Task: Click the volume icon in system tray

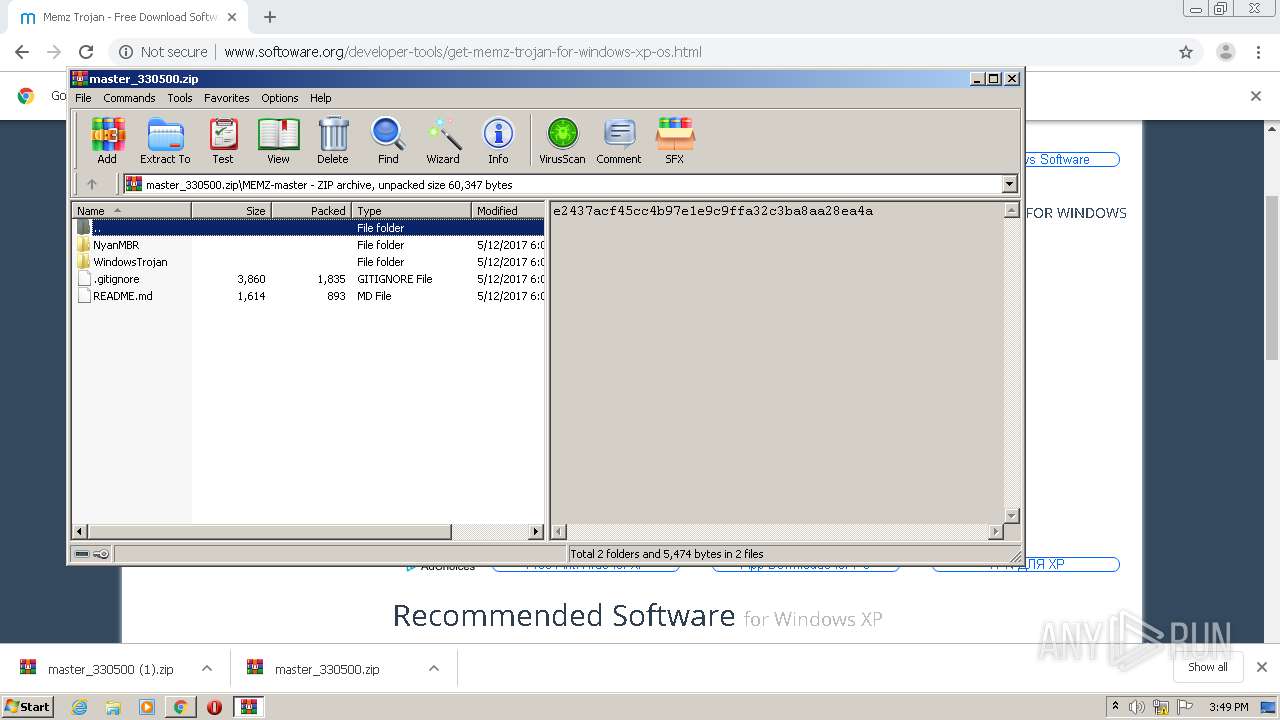Action: coord(1137,707)
